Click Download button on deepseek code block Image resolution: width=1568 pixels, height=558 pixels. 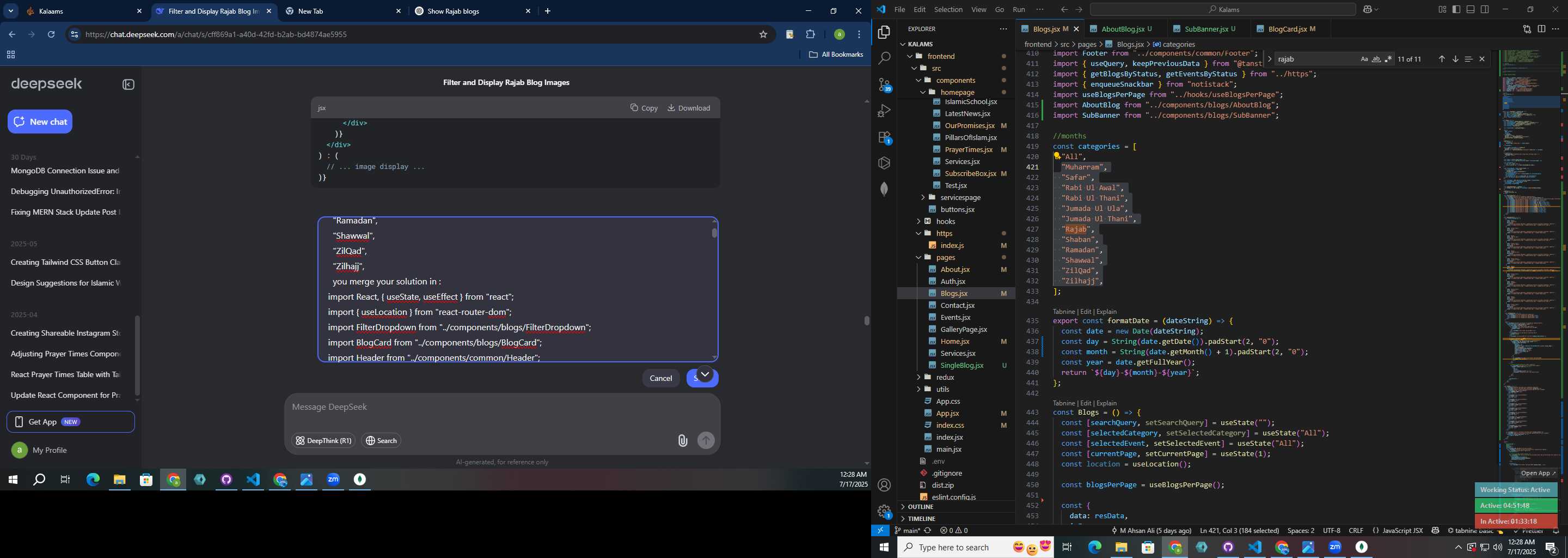(x=689, y=108)
